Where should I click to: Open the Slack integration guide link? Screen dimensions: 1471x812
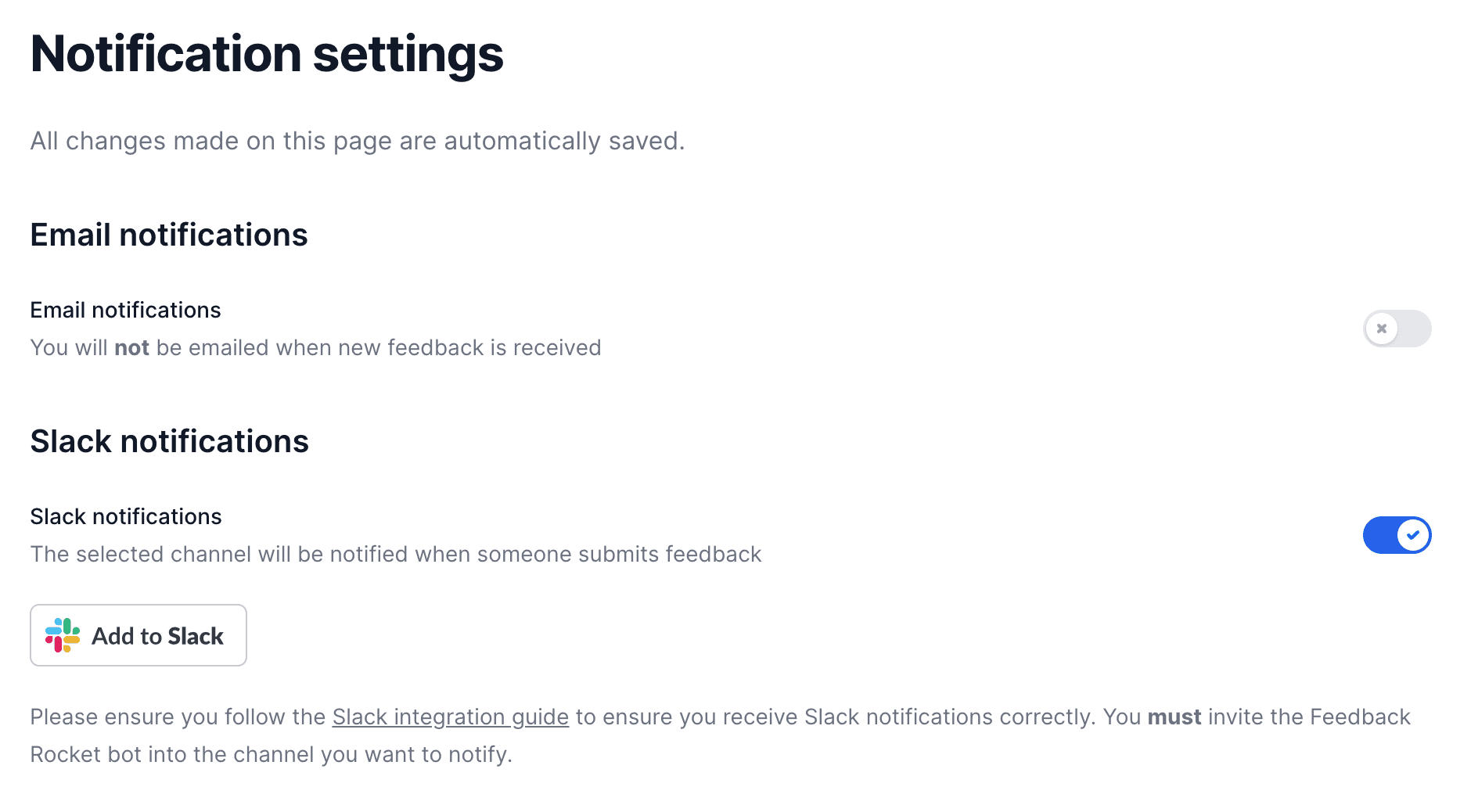450,717
